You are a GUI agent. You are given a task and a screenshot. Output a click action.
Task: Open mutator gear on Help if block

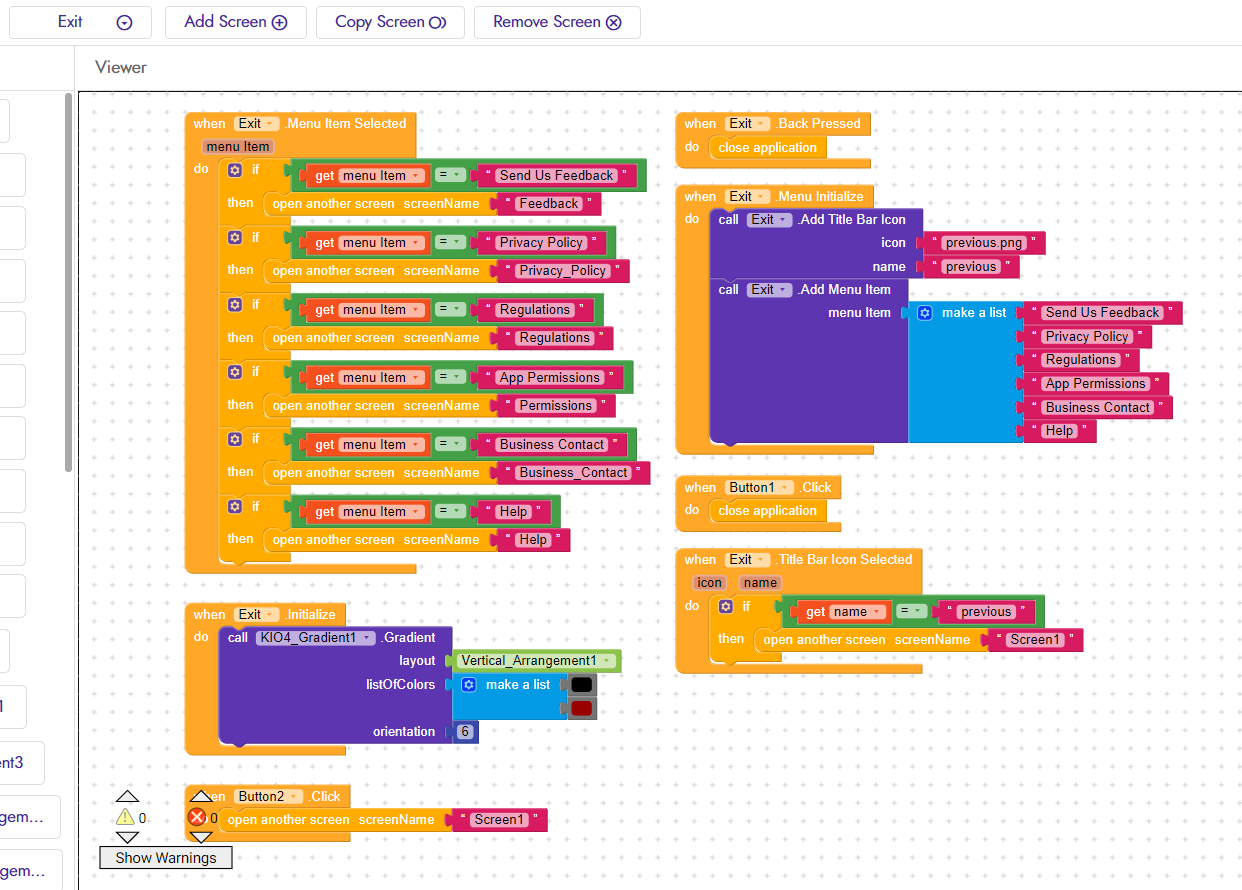click(235, 506)
